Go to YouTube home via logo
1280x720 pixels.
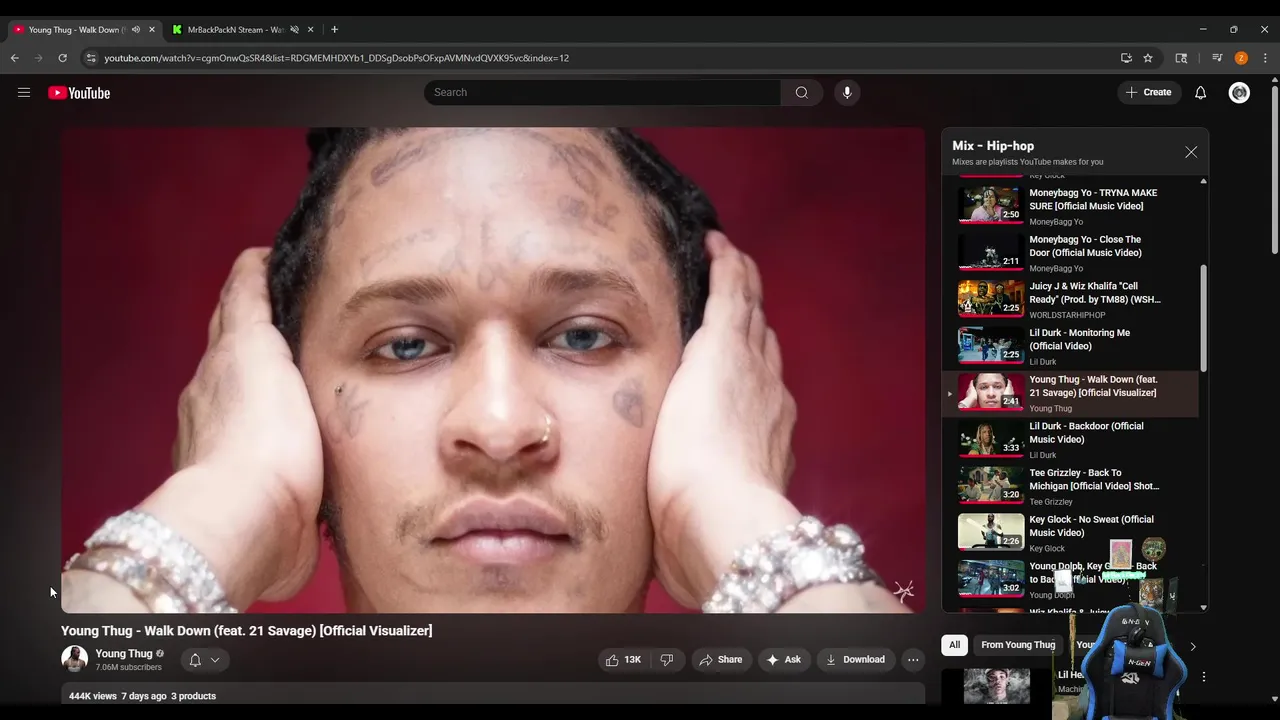pos(79,93)
